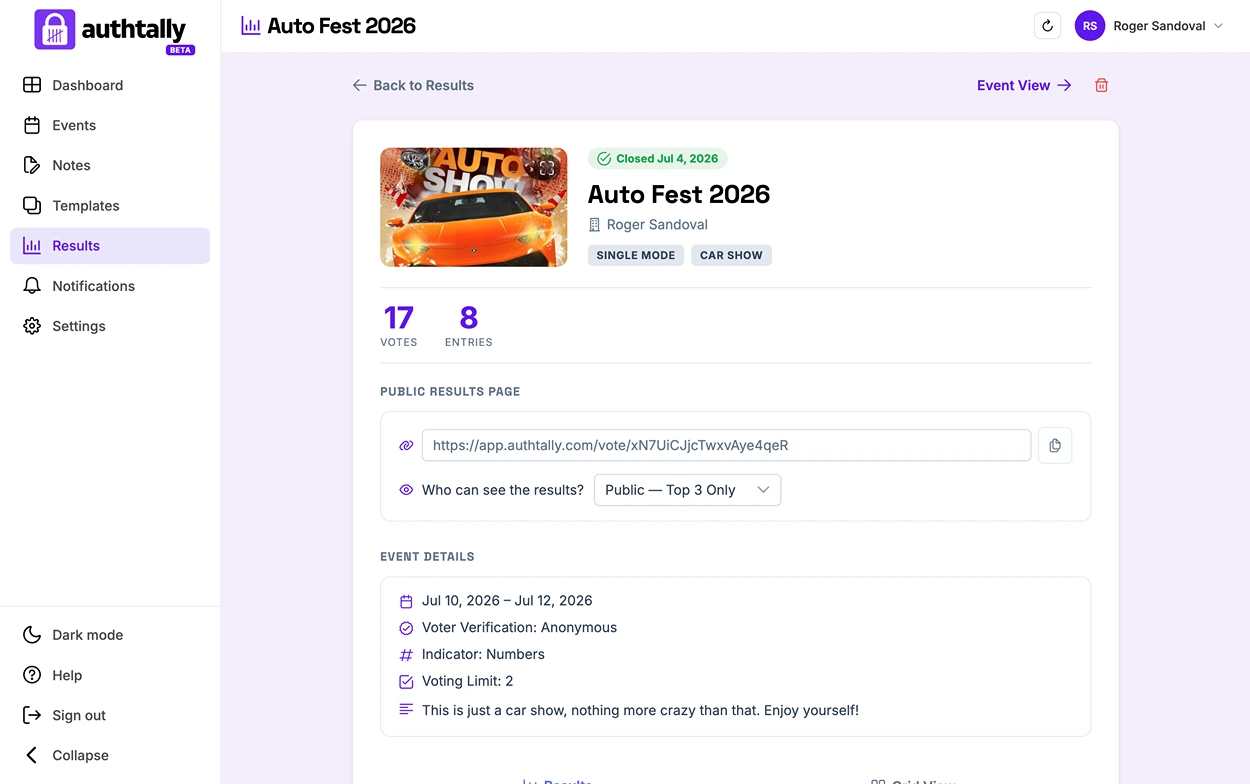Enlarge the Auto Show event image

474,207
